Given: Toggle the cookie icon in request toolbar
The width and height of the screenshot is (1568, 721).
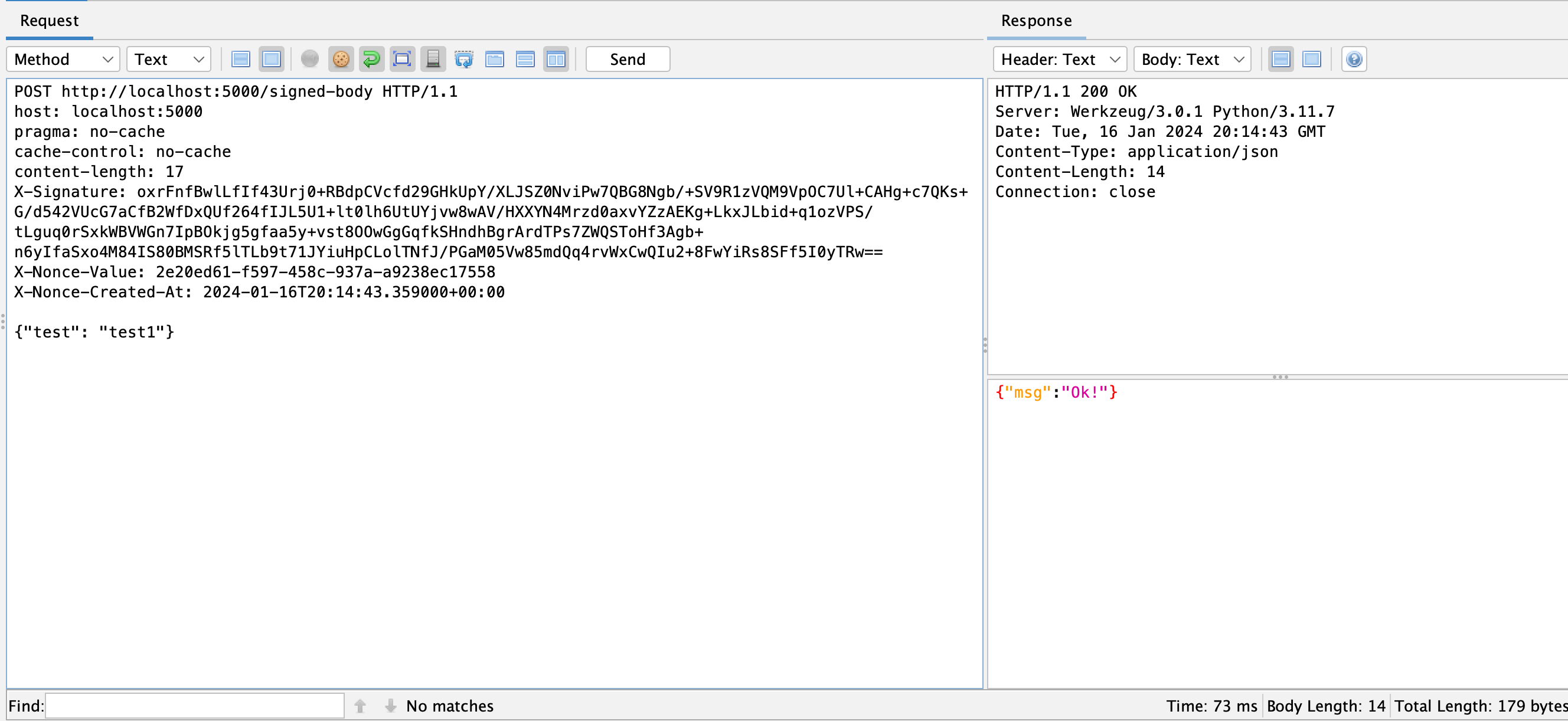Looking at the screenshot, I should [x=341, y=59].
